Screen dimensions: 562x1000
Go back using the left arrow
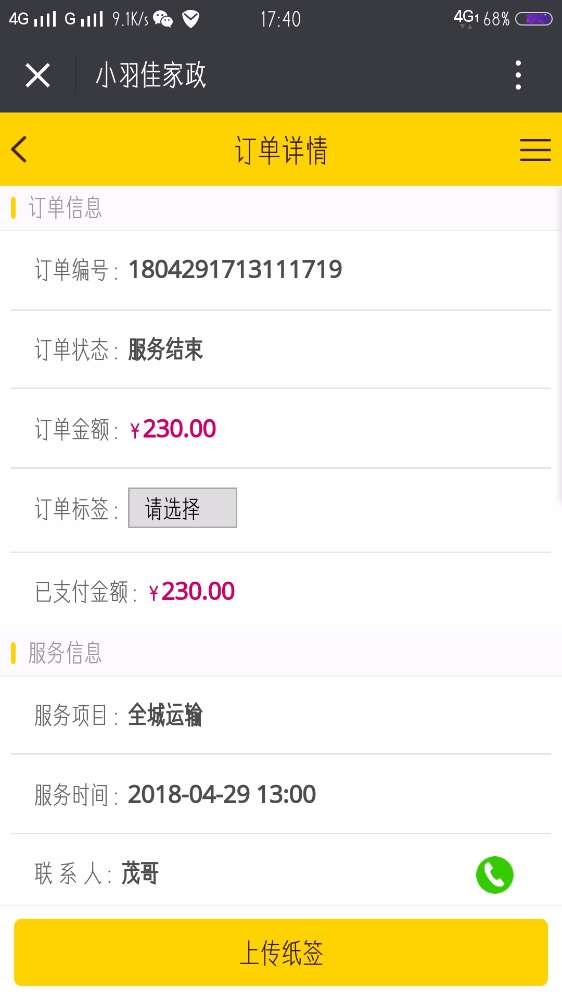19,150
